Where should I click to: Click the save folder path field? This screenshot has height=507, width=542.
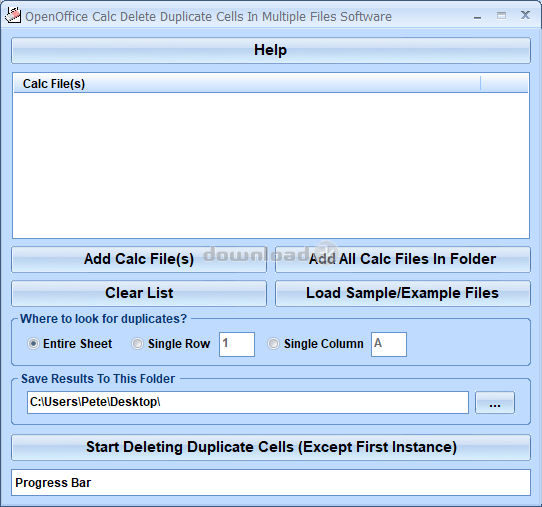tap(248, 402)
